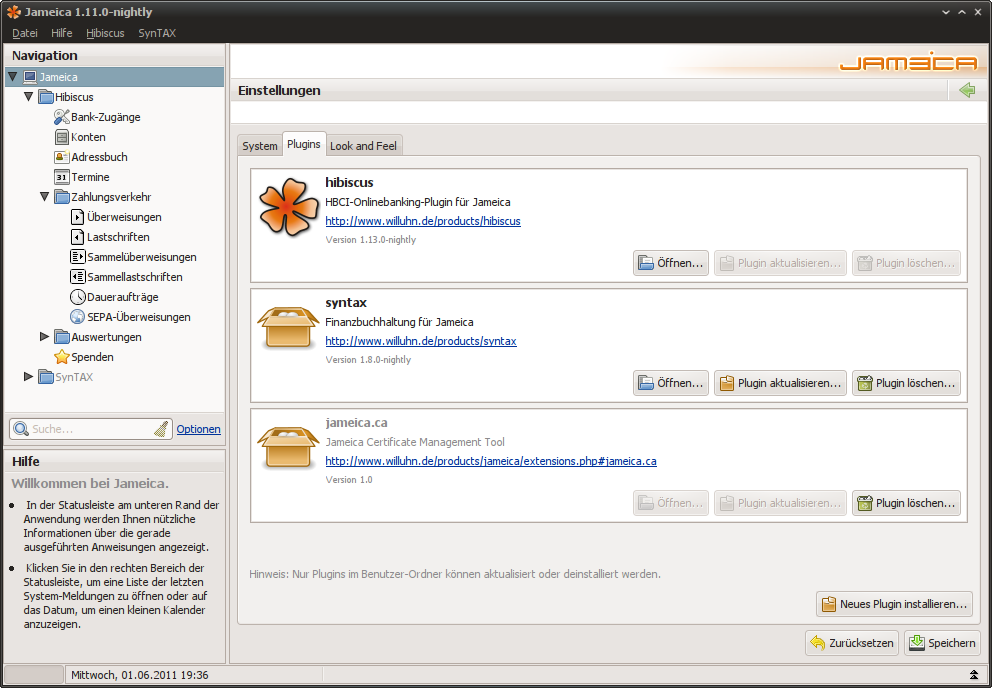992x688 pixels.
Task: Expand the SynTAX tree node
Action: click(x=28, y=377)
